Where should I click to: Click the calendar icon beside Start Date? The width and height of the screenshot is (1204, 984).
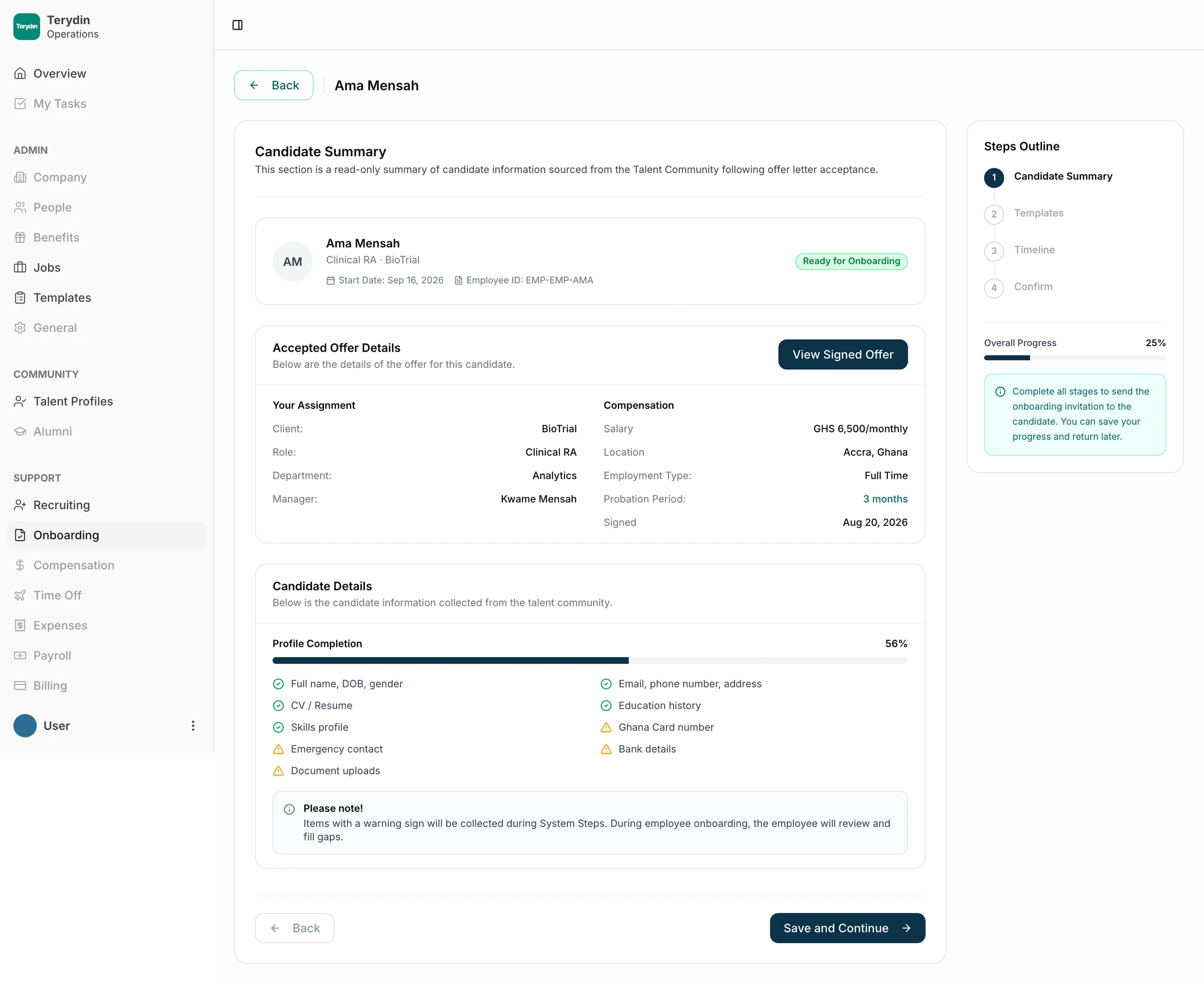click(331, 281)
